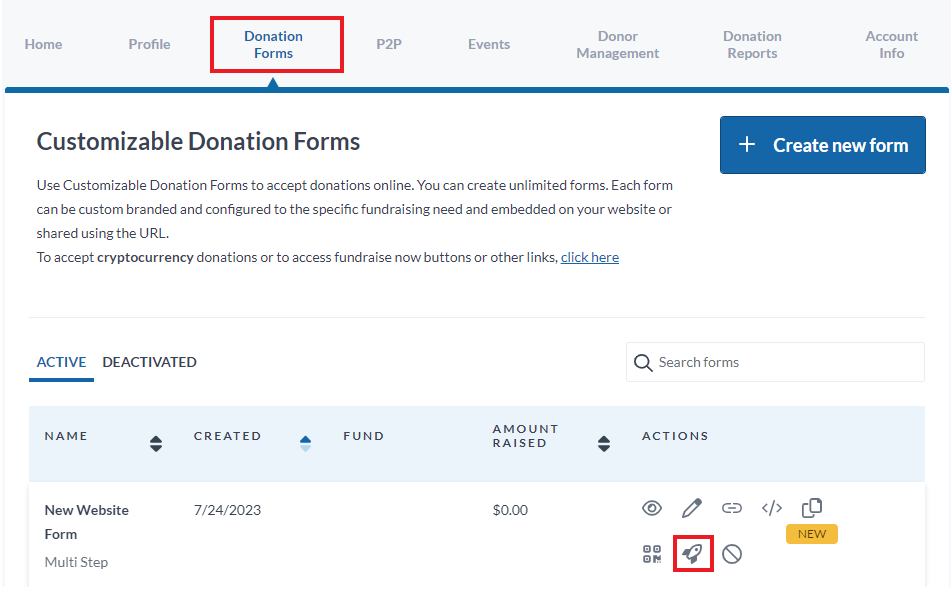Get embed code via code brackets icon
This screenshot has height=590, width=952.
[x=772, y=508]
